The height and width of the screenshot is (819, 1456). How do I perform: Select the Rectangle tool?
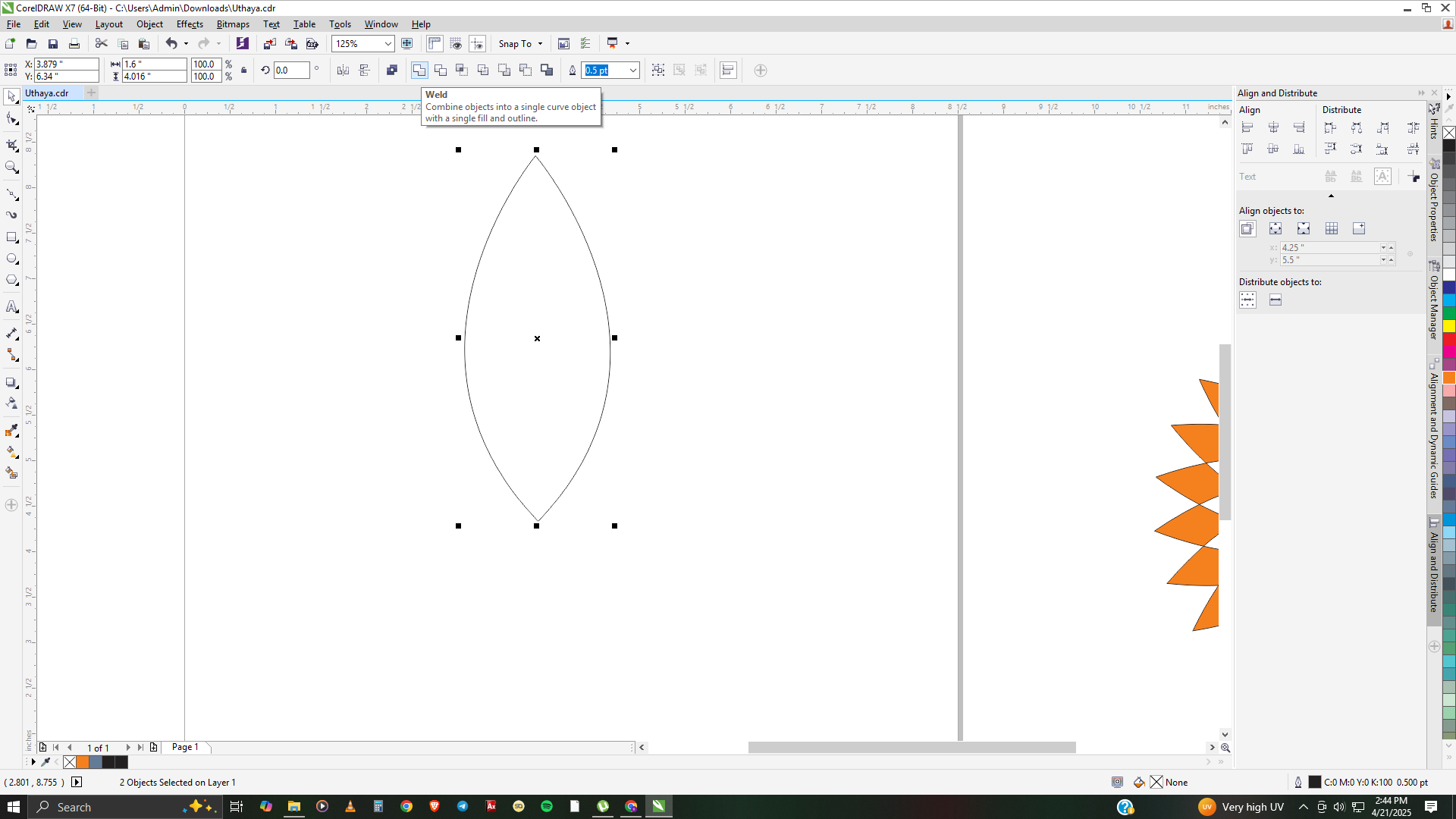(11, 237)
